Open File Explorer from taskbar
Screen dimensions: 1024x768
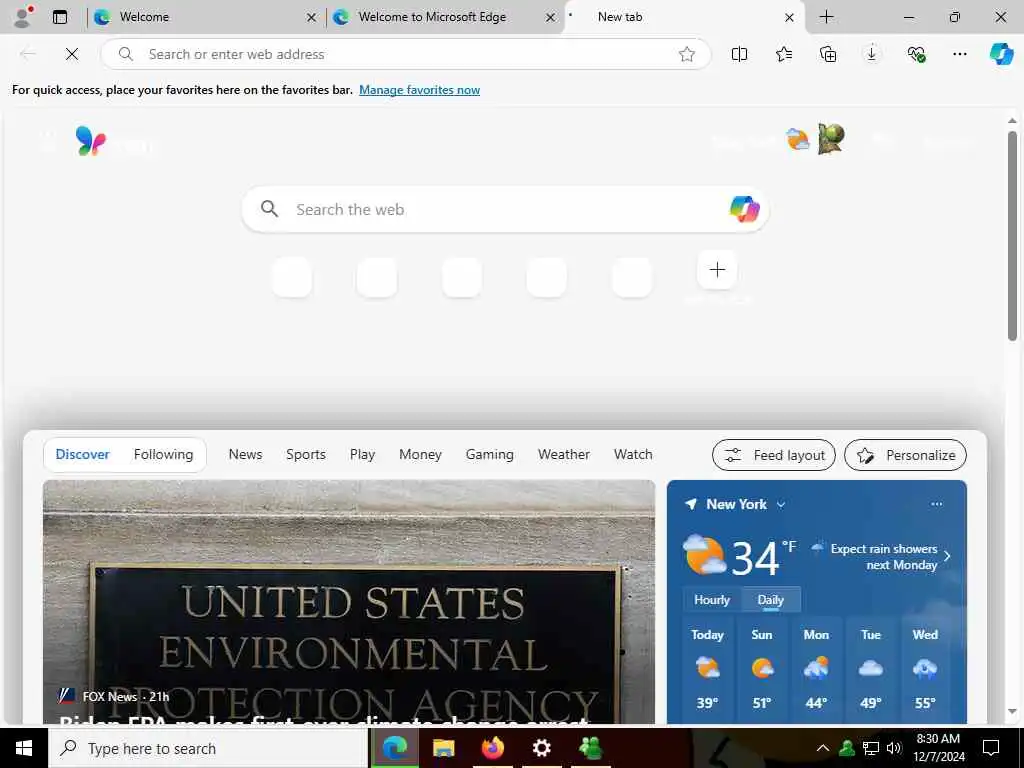click(443, 748)
